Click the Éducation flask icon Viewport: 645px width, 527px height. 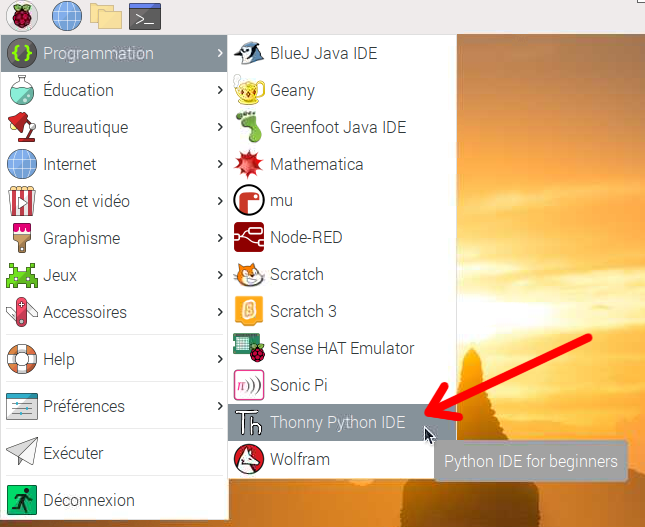pyautogui.click(x=22, y=90)
